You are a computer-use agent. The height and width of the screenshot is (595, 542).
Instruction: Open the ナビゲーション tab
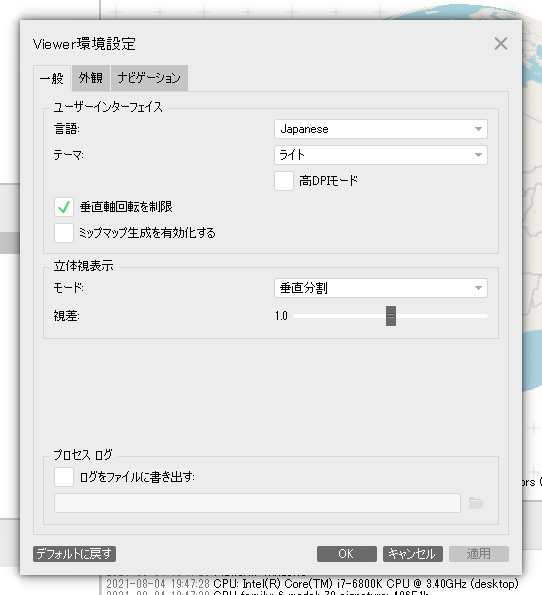pos(149,78)
